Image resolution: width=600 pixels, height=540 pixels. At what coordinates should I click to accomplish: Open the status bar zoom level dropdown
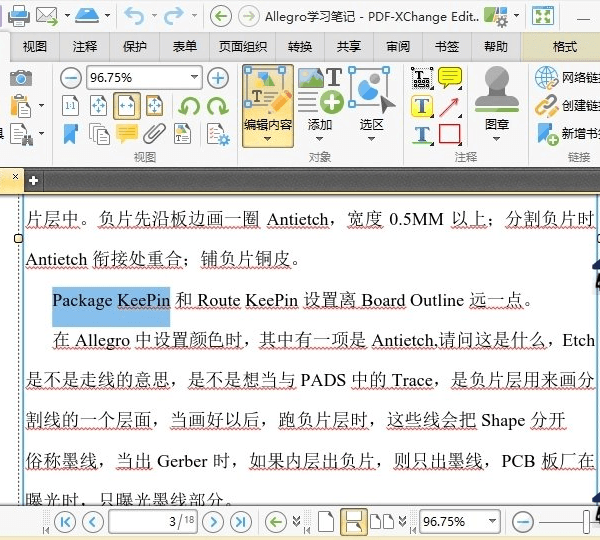point(492,521)
